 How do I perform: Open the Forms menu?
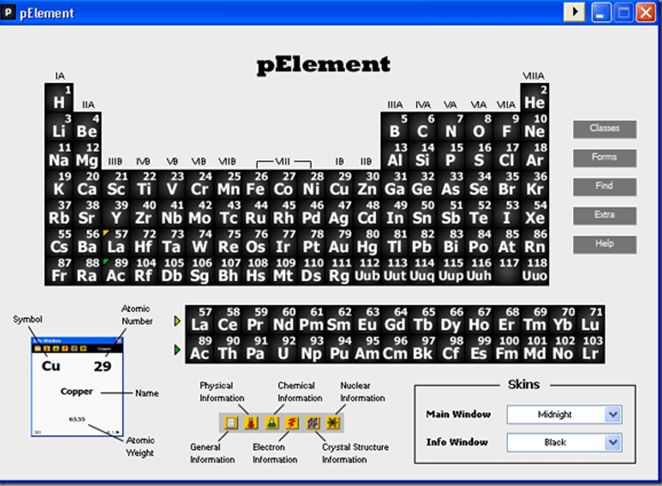click(x=604, y=158)
